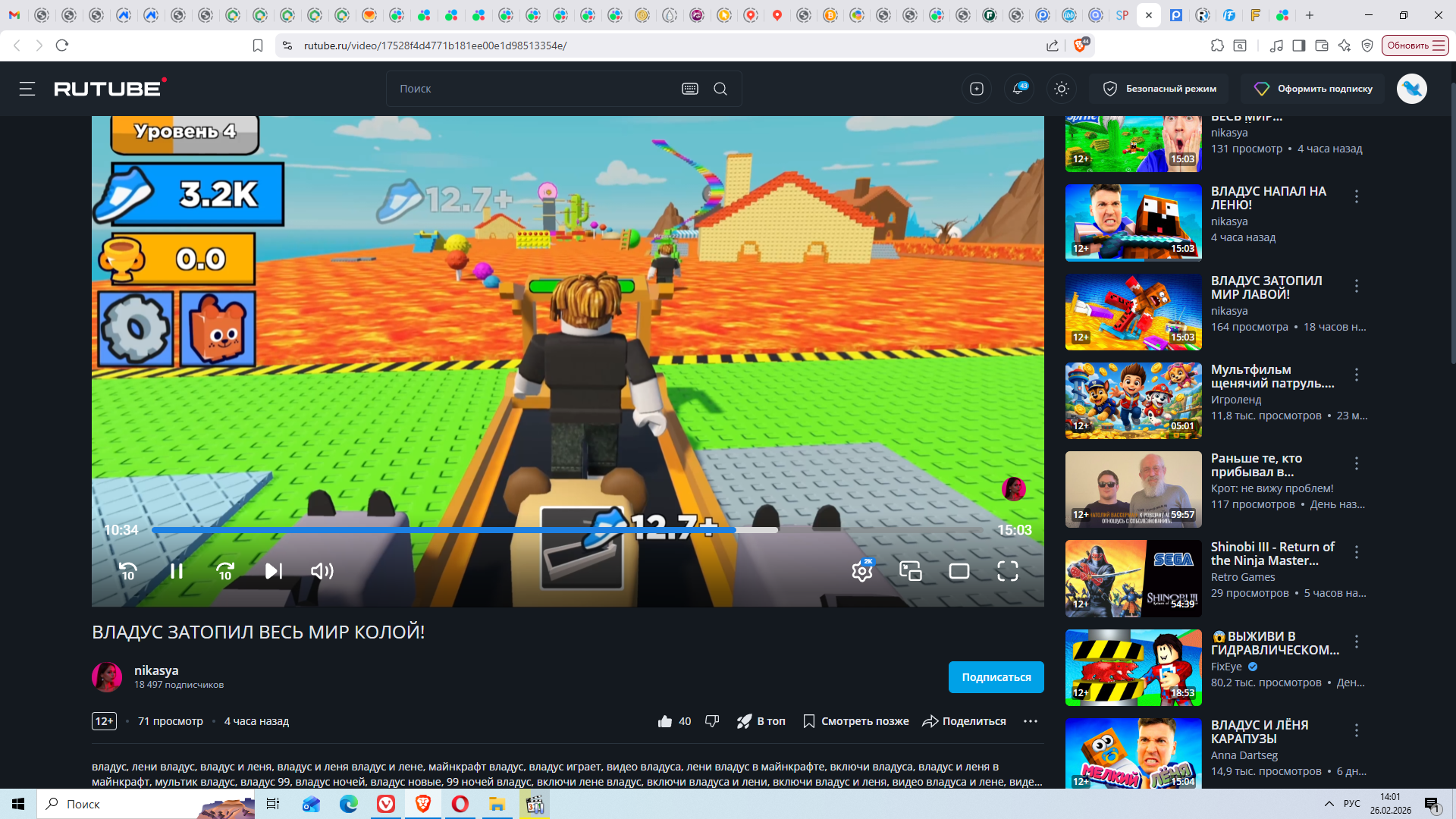Open Opera browser from Windows taskbar
Viewport: 1456px width, 819px height.
click(460, 804)
